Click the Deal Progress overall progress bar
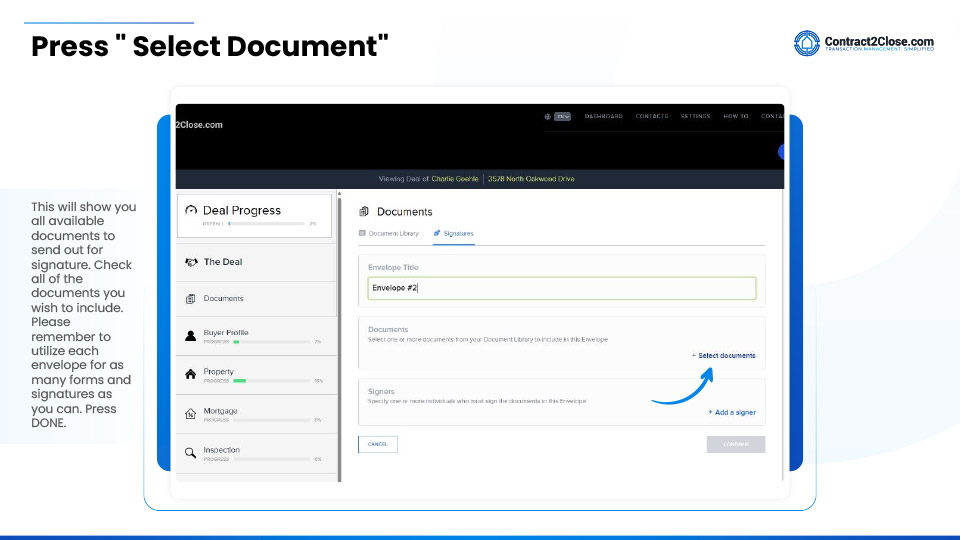 (x=266, y=224)
